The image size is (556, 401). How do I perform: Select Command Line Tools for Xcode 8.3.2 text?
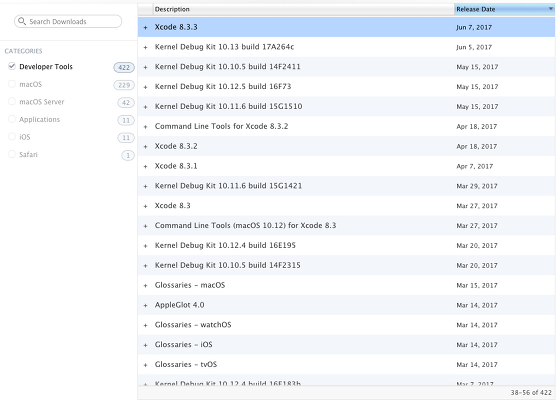[221, 126]
